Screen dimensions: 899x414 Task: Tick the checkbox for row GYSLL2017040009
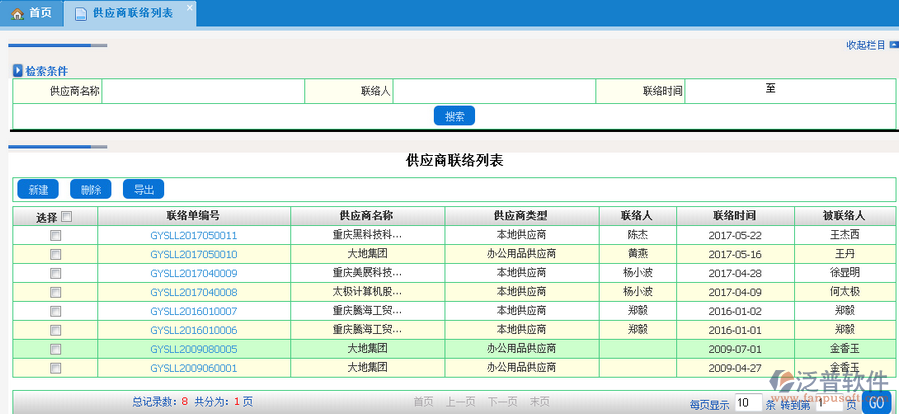[x=56, y=273]
